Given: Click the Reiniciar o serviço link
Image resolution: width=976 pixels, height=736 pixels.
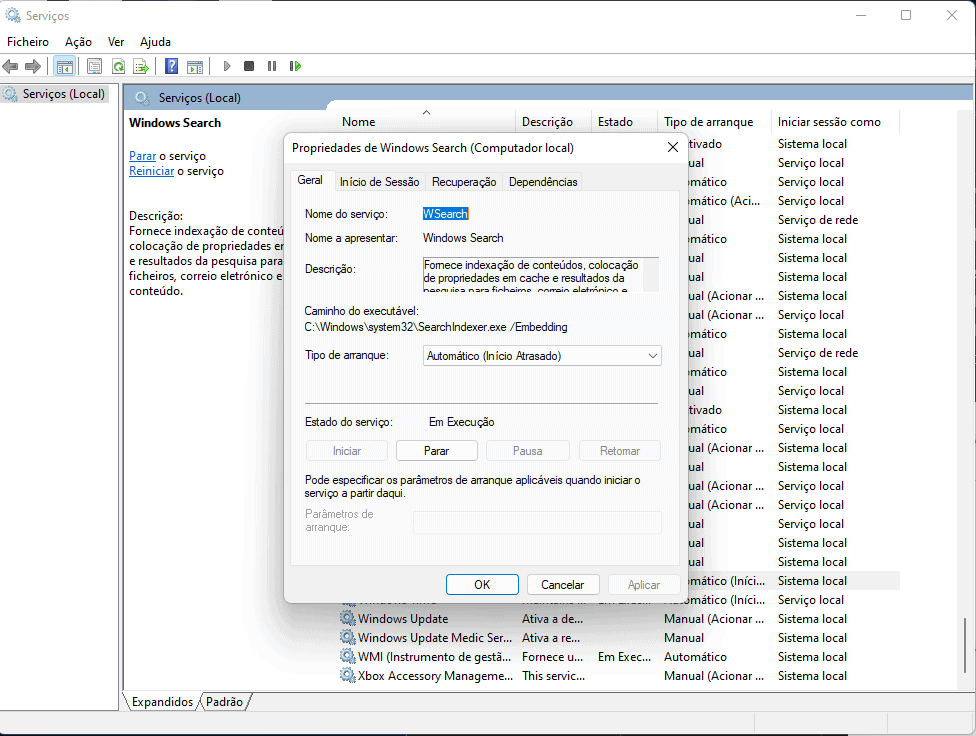Looking at the screenshot, I should [151, 171].
